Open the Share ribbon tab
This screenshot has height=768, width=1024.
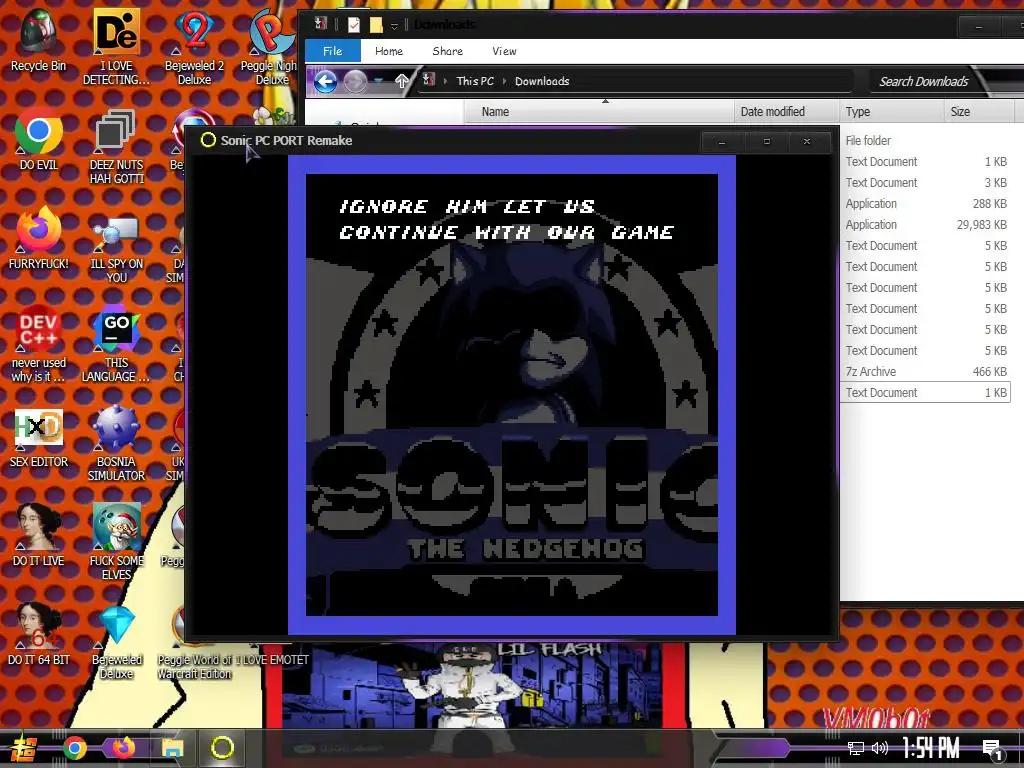447,51
